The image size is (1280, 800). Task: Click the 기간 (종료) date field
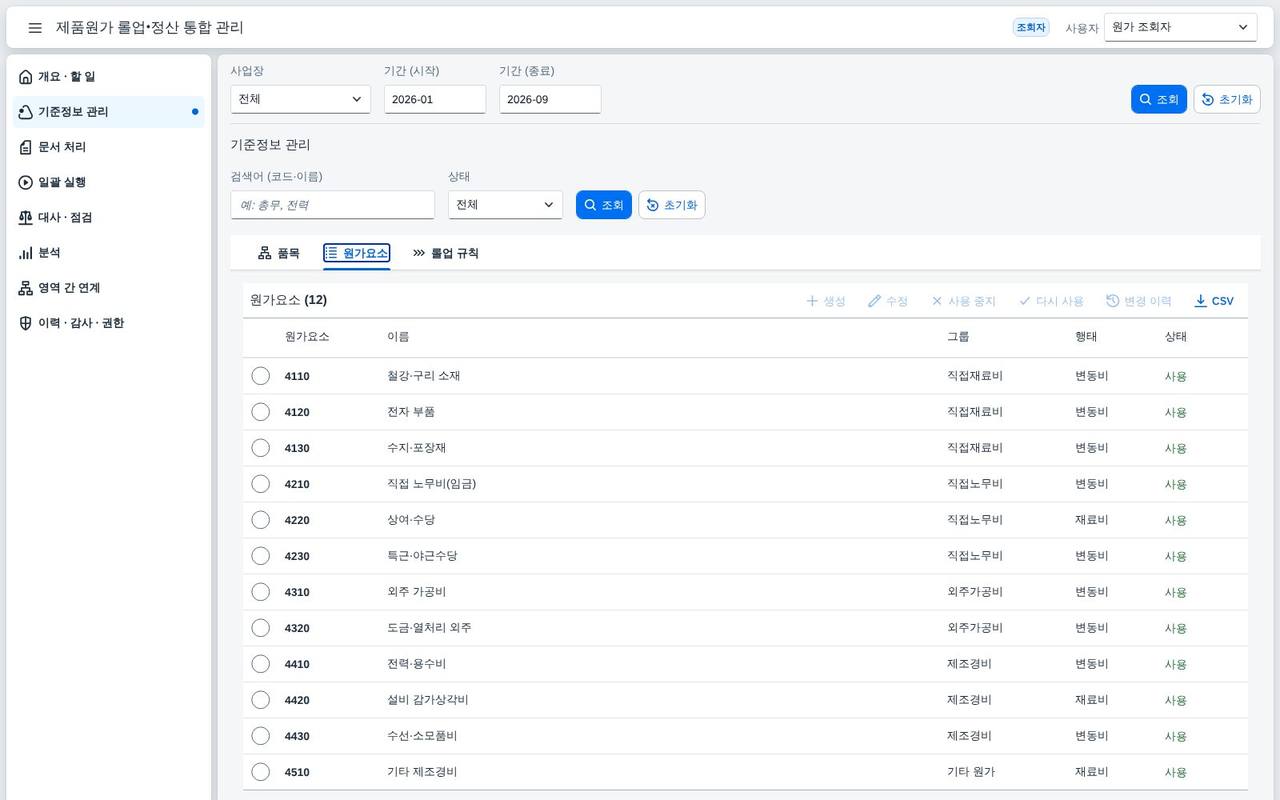point(550,99)
